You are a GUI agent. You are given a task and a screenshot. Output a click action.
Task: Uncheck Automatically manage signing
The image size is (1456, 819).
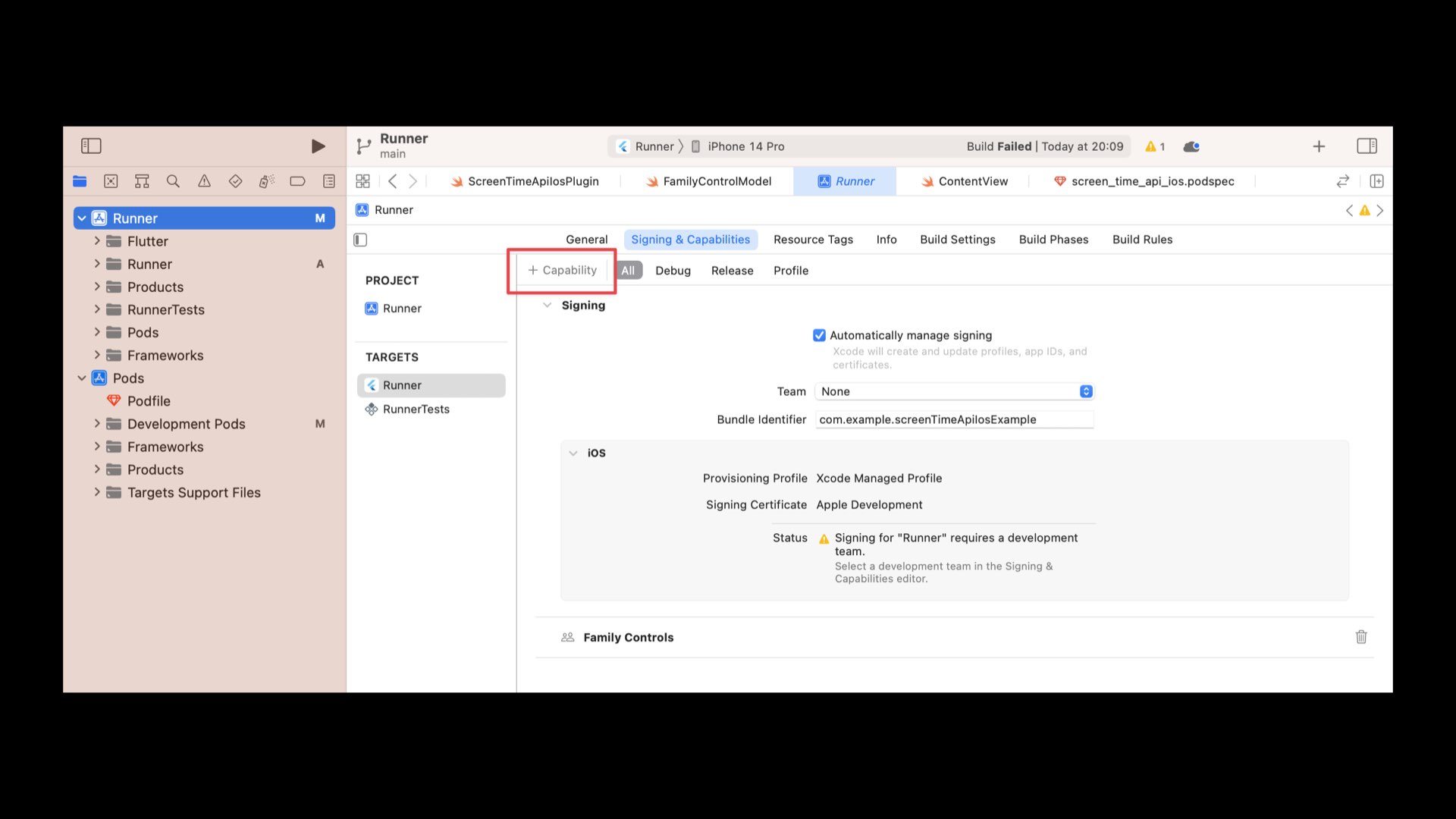tap(819, 335)
